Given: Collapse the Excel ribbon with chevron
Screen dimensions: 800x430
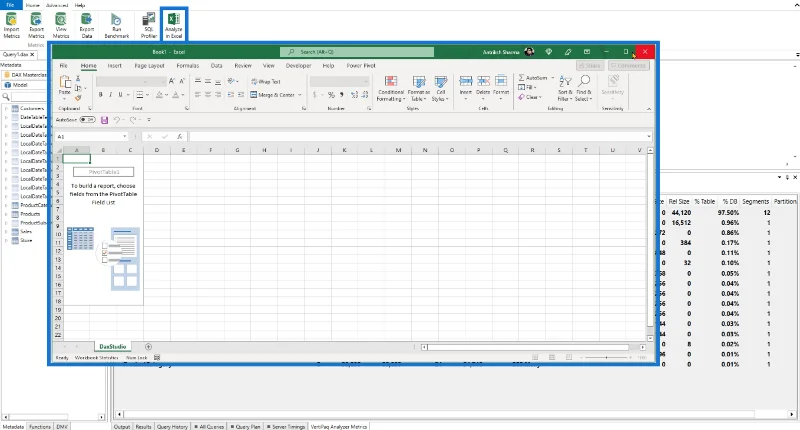Looking at the screenshot, I should coord(649,109).
